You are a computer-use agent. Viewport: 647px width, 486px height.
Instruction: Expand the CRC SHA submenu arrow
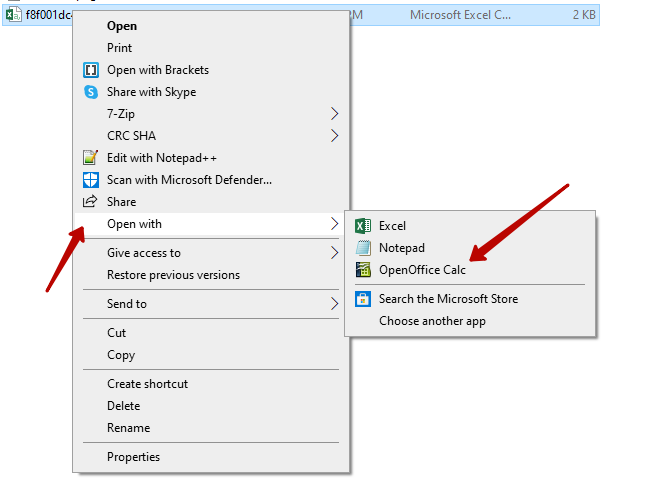coord(335,135)
